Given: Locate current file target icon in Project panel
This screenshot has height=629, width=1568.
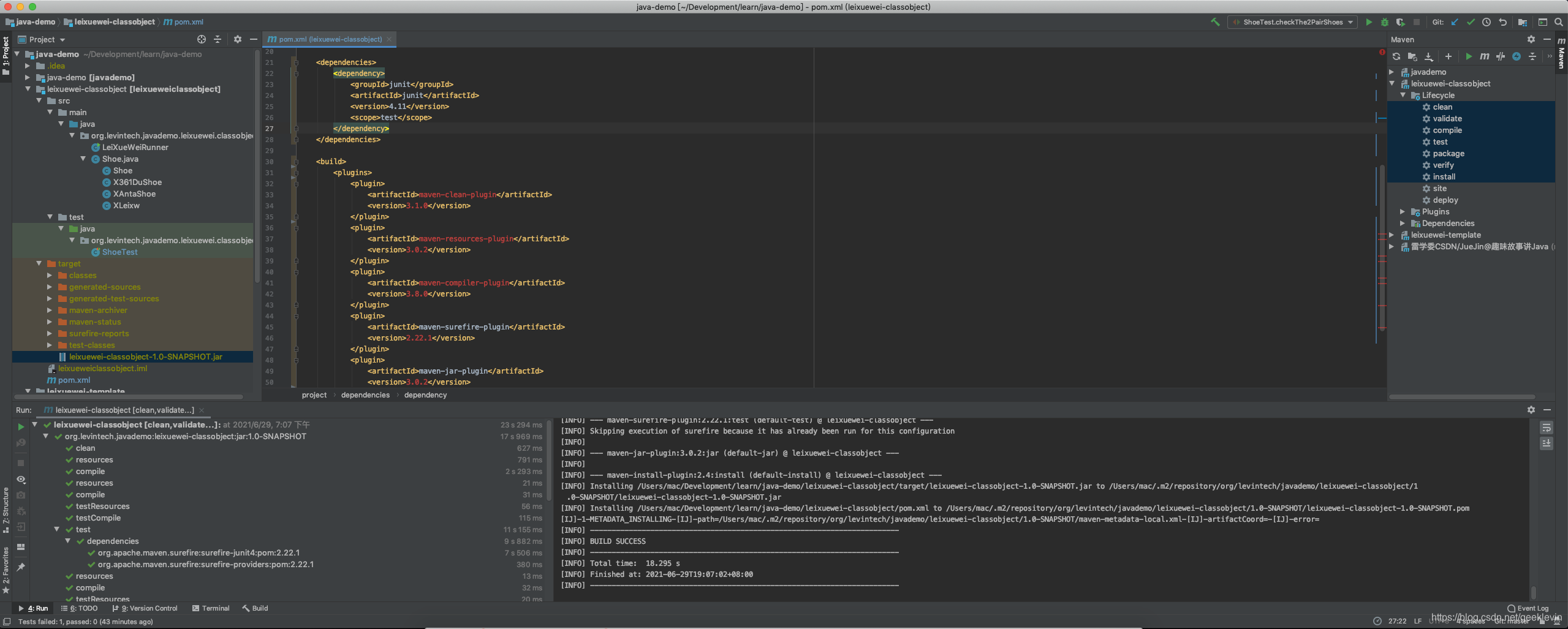Looking at the screenshot, I should click(x=202, y=39).
